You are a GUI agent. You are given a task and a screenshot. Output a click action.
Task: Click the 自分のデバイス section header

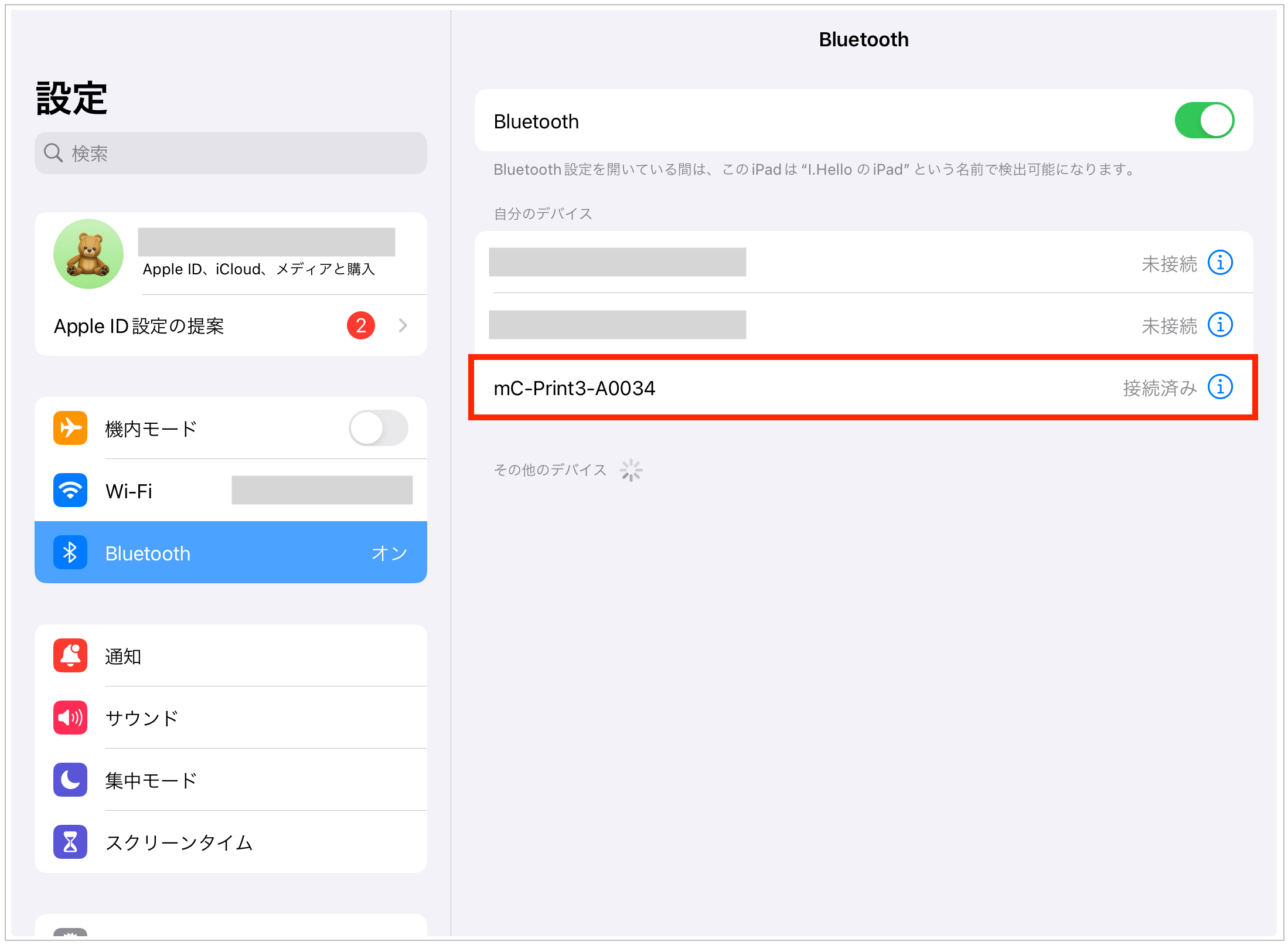point(543,214)
